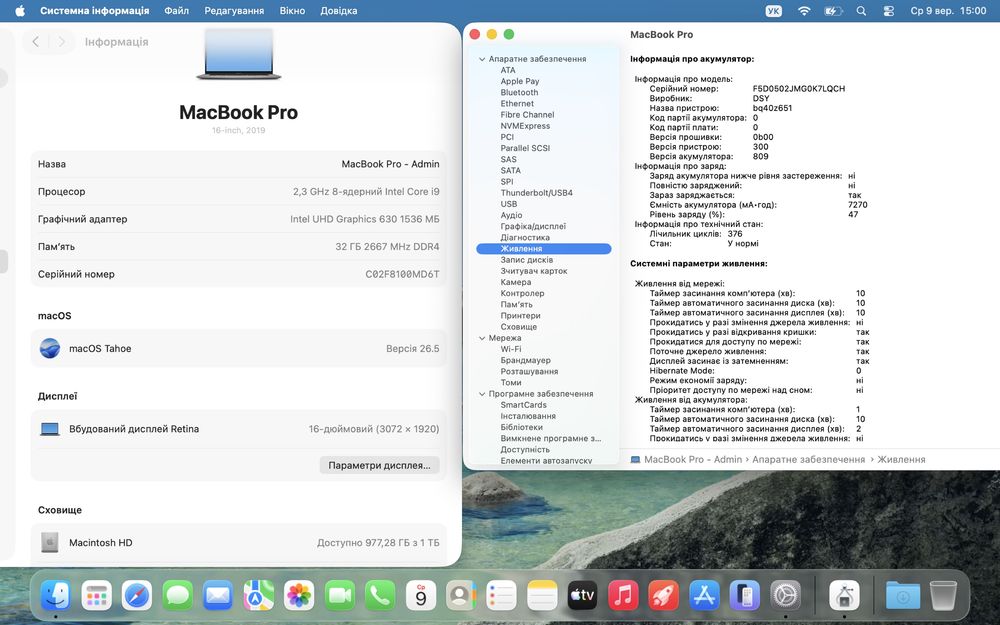Open the Файл menu
Viewport: 1000px width, 625px height.
177,11
